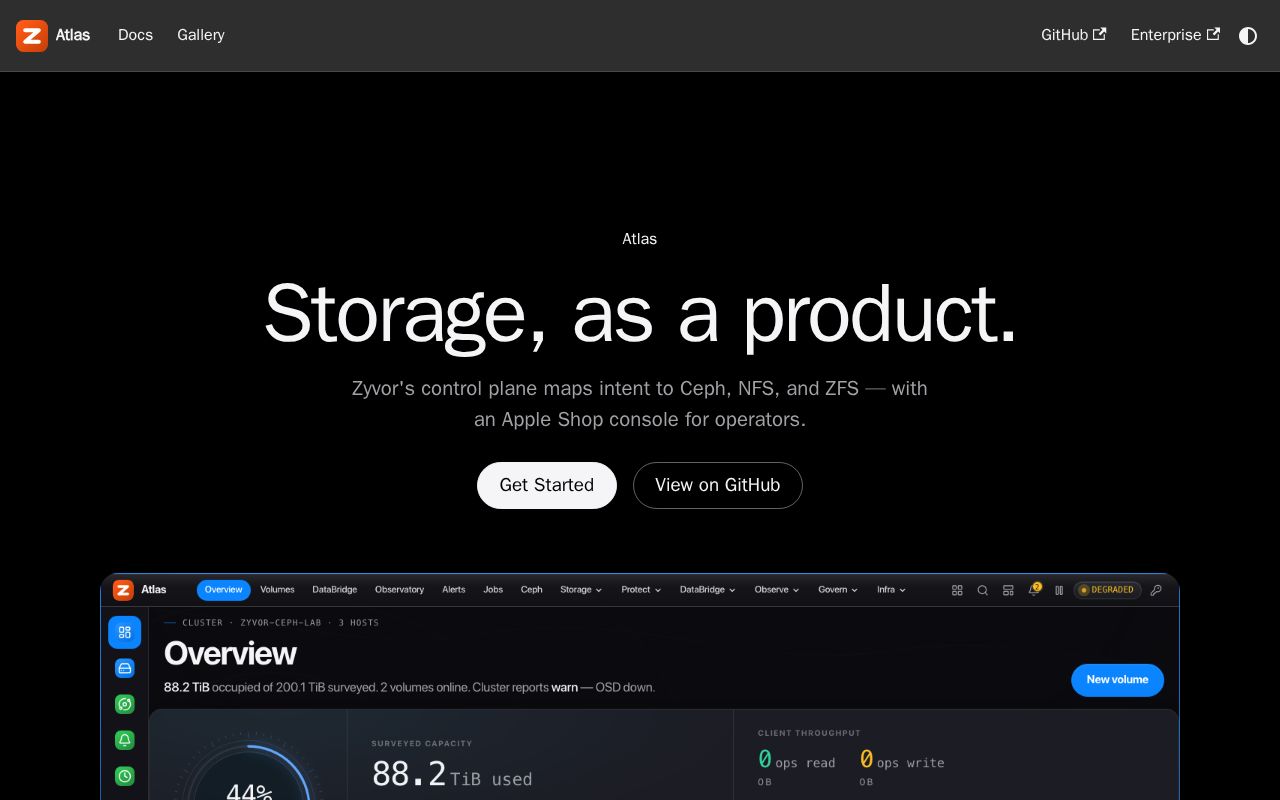1280x800 pixels.
Task: Expand the Observe dropdown menu
Action: pyautogui.click(x=777, y=590)
